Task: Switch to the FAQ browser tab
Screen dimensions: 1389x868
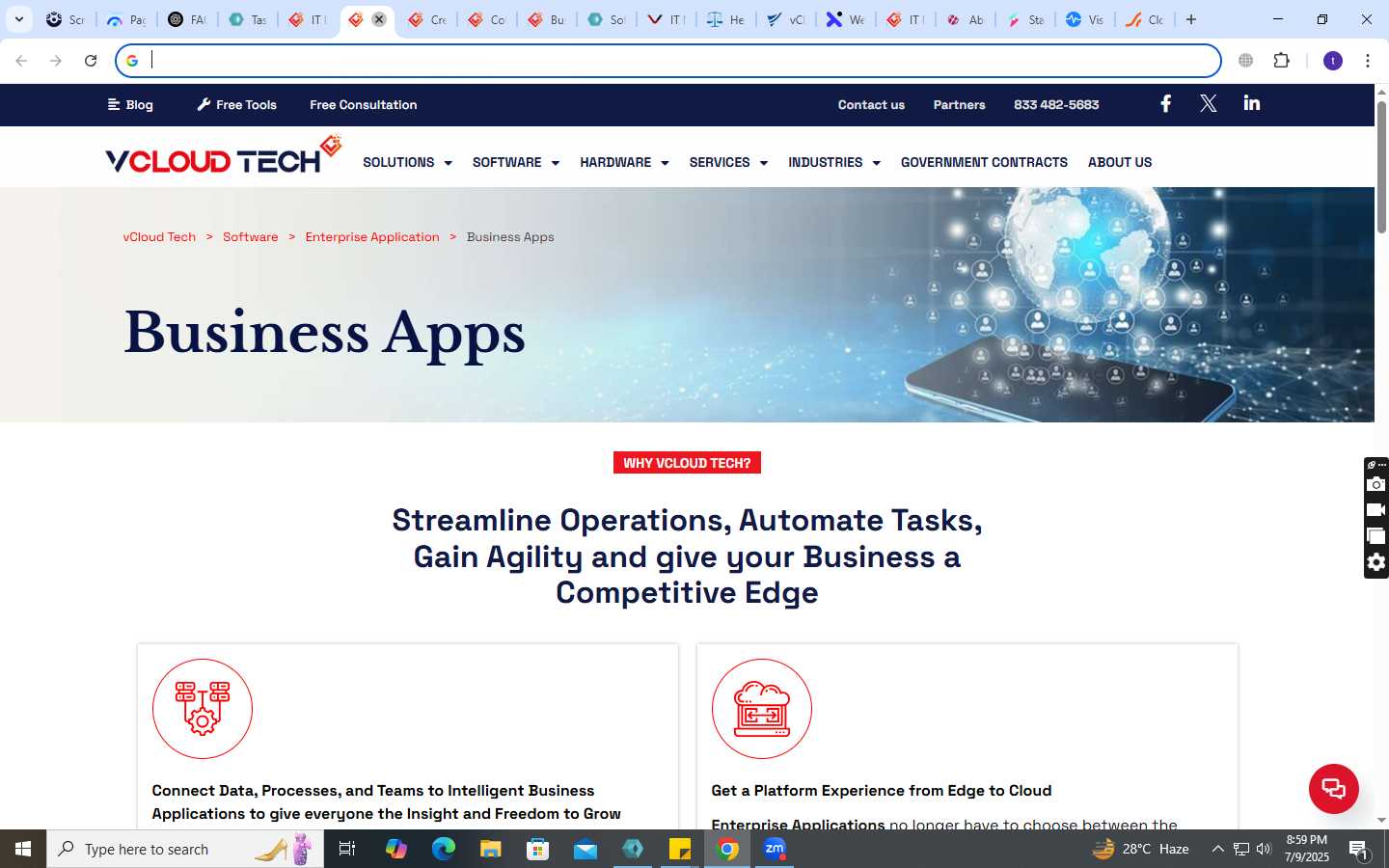Action: coord(187,19)
